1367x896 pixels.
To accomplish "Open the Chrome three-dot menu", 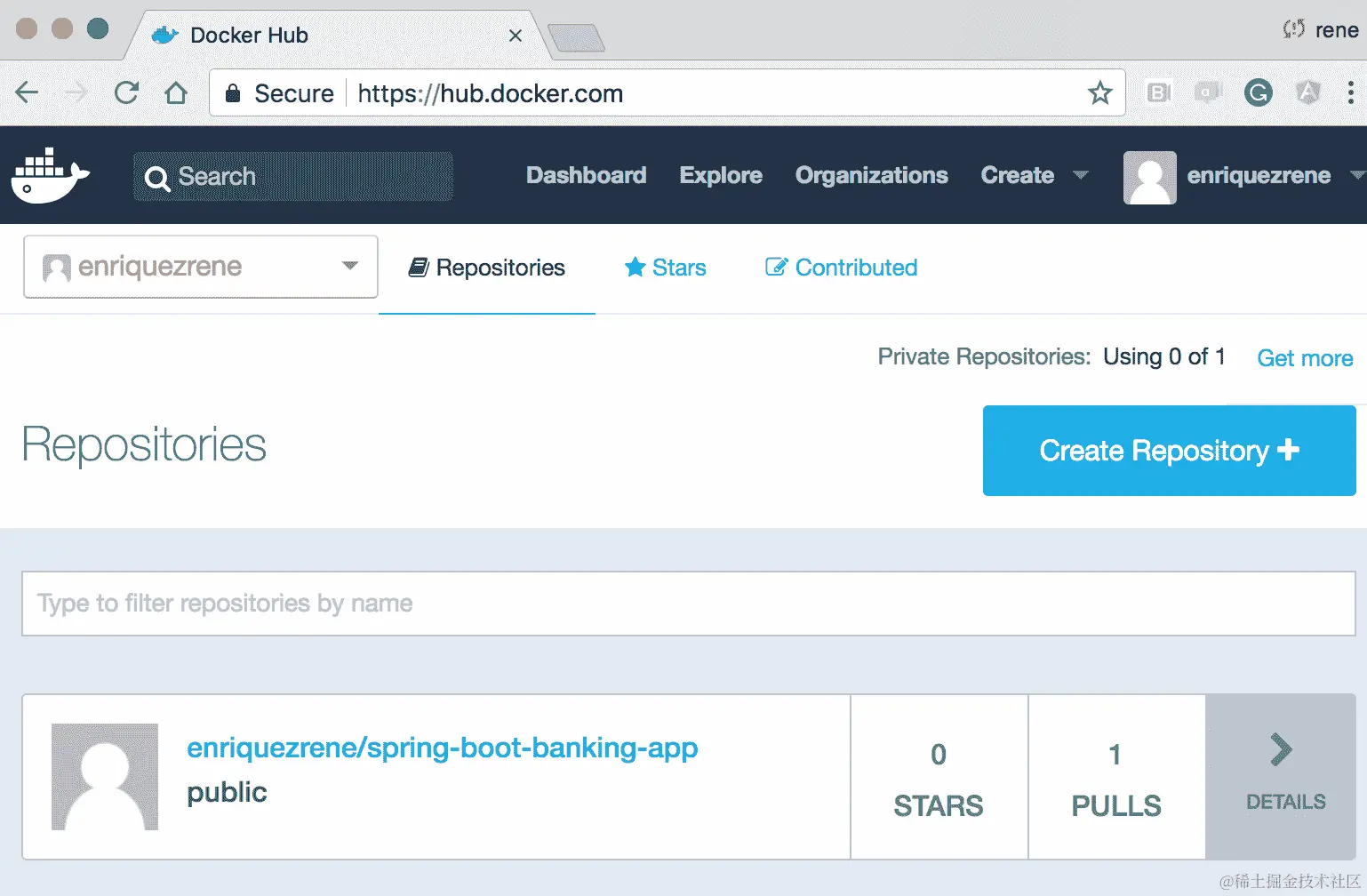I will [x=1350, y=92].
